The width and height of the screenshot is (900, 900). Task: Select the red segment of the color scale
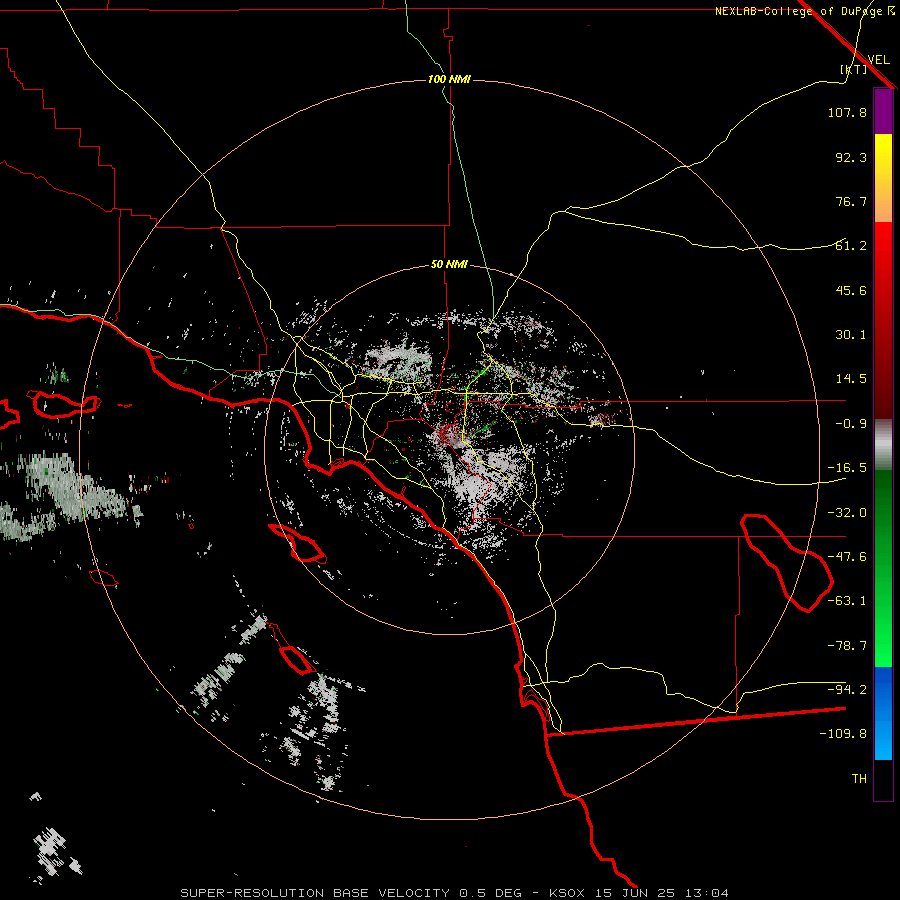[883, 320]
